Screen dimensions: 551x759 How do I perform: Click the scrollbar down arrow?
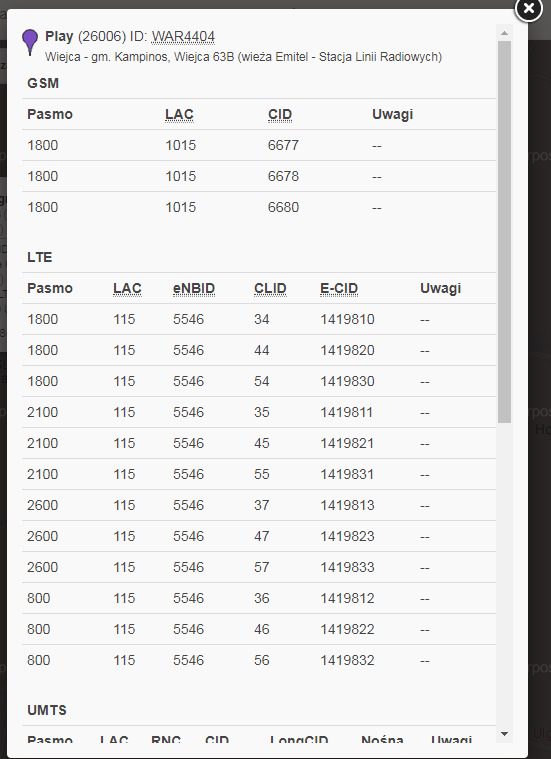click(504, 734)
